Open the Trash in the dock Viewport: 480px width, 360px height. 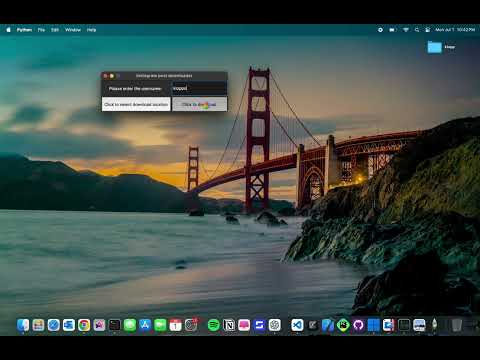457,325
